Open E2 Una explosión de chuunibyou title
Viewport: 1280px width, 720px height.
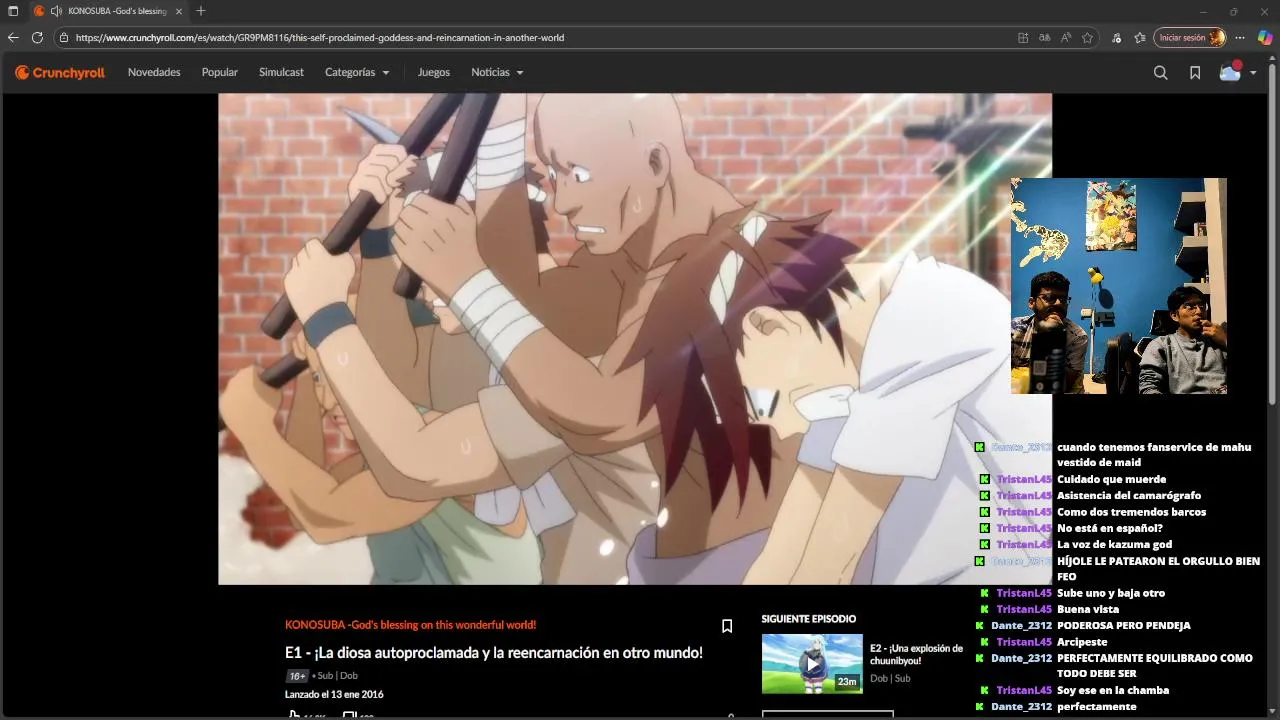[916, 654]
